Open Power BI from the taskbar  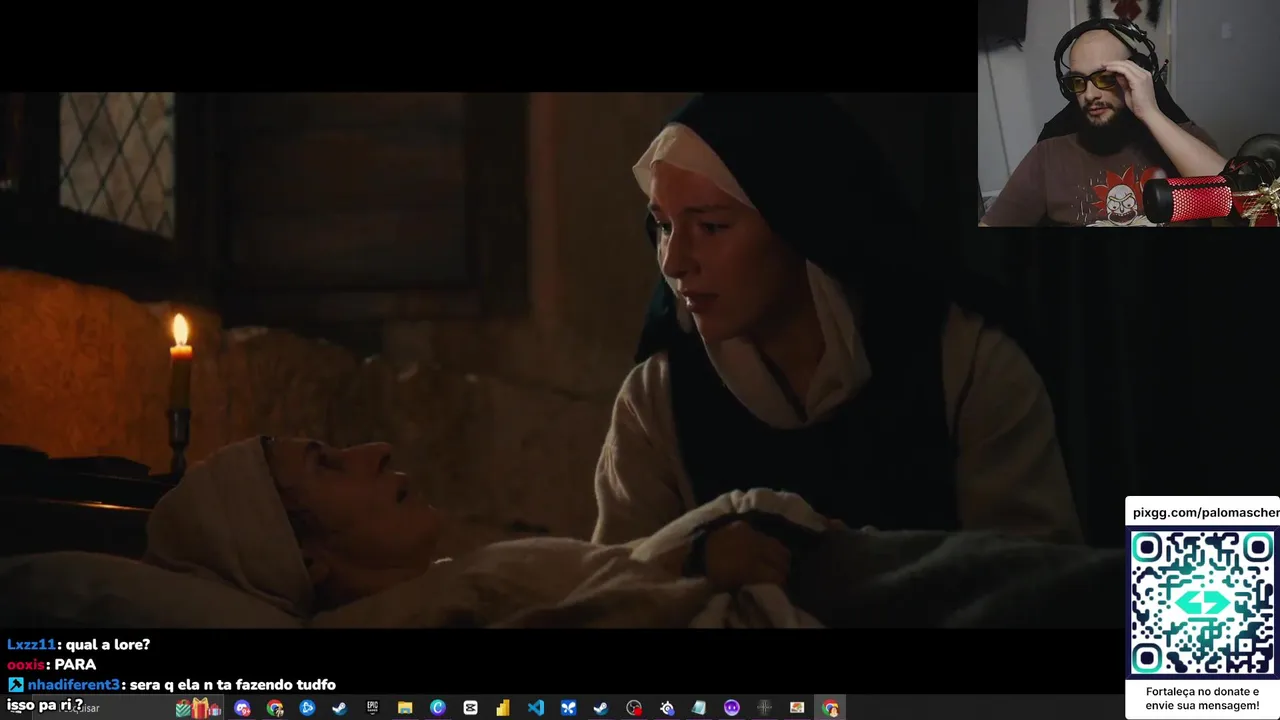point(503,708)
